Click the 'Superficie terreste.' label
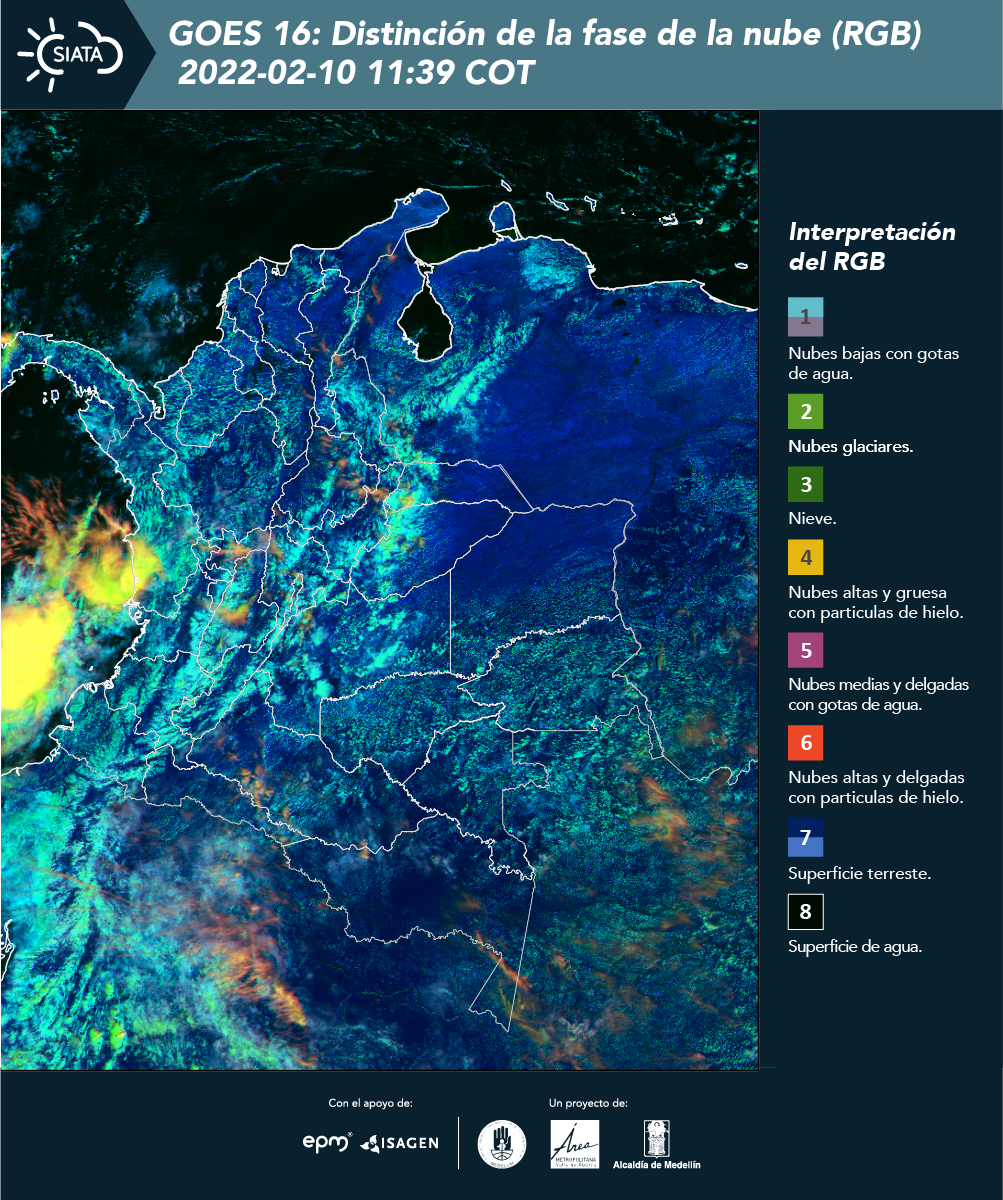Image resolution: width=1003 pixels, height=1200 pixels. pyautogui.click(x=860, y=873)
